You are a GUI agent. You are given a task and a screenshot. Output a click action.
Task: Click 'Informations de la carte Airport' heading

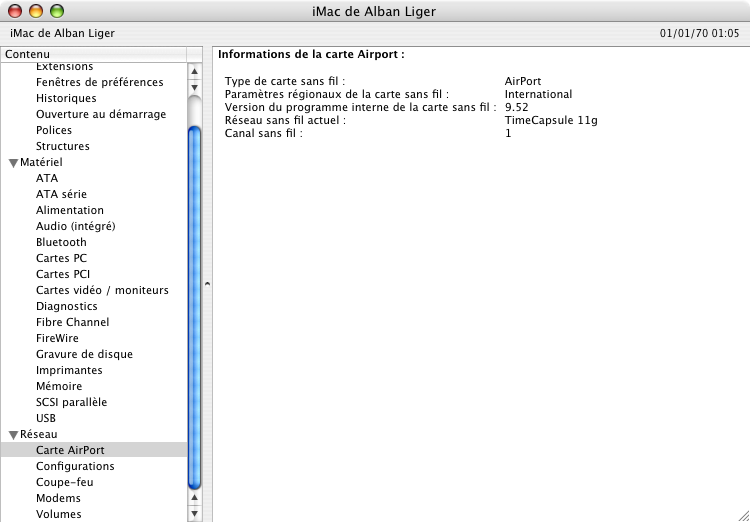311,54
